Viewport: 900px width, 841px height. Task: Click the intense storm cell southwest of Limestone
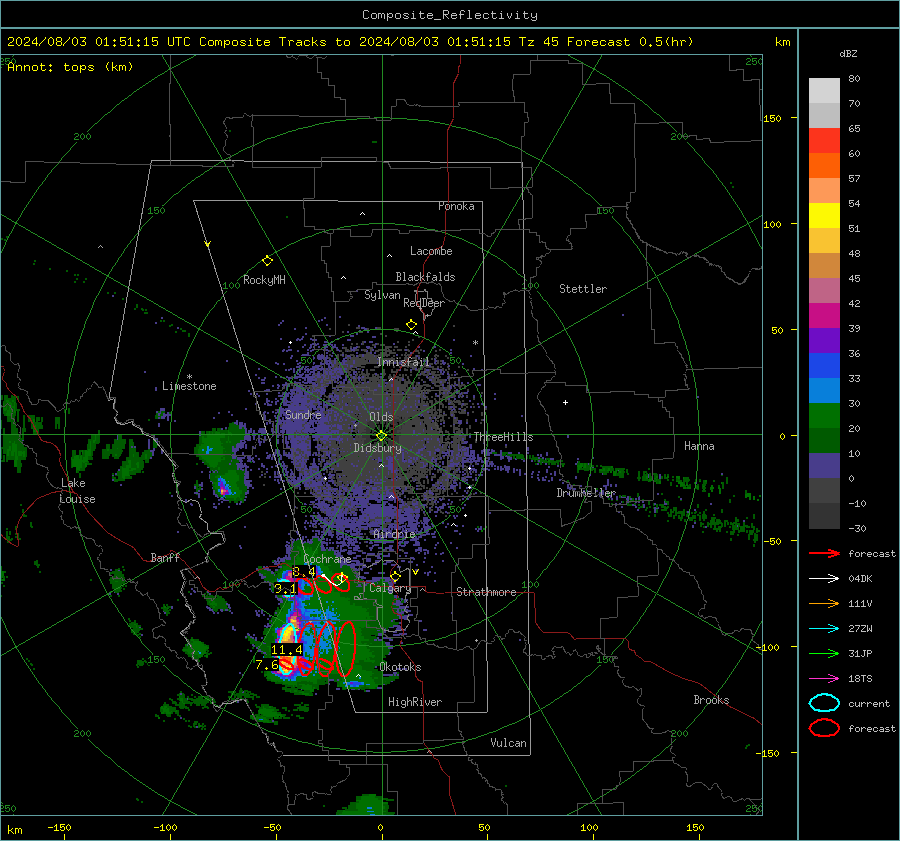point(223,489)
